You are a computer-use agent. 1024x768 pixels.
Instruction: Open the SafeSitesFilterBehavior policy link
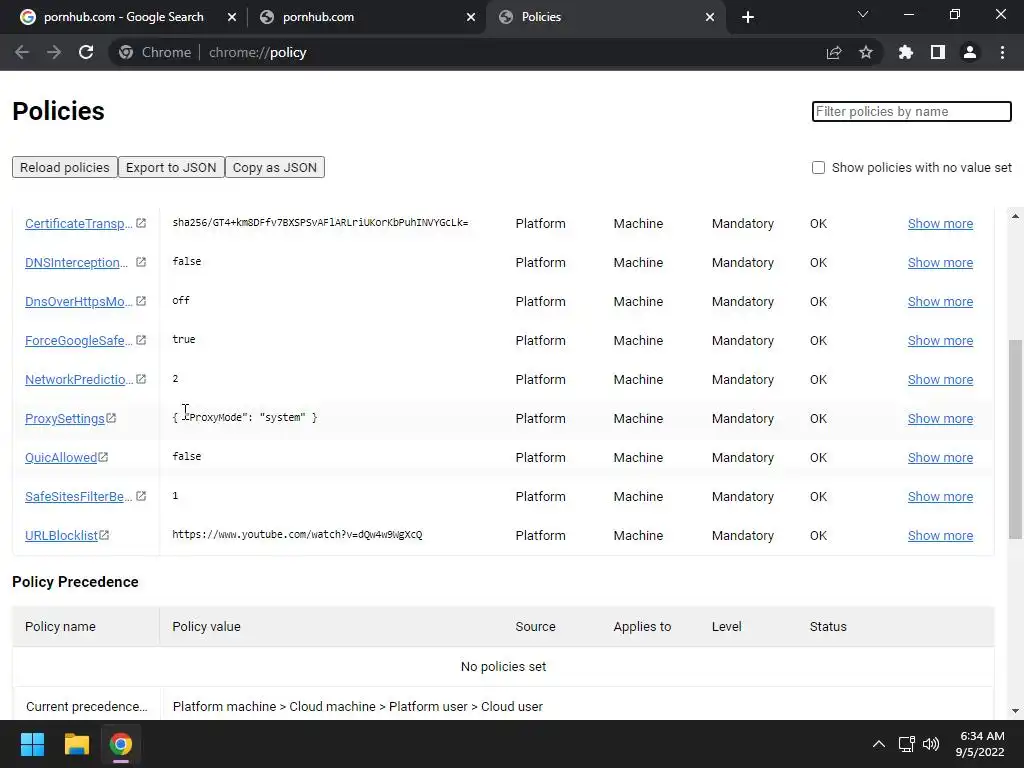click(78, 497)
